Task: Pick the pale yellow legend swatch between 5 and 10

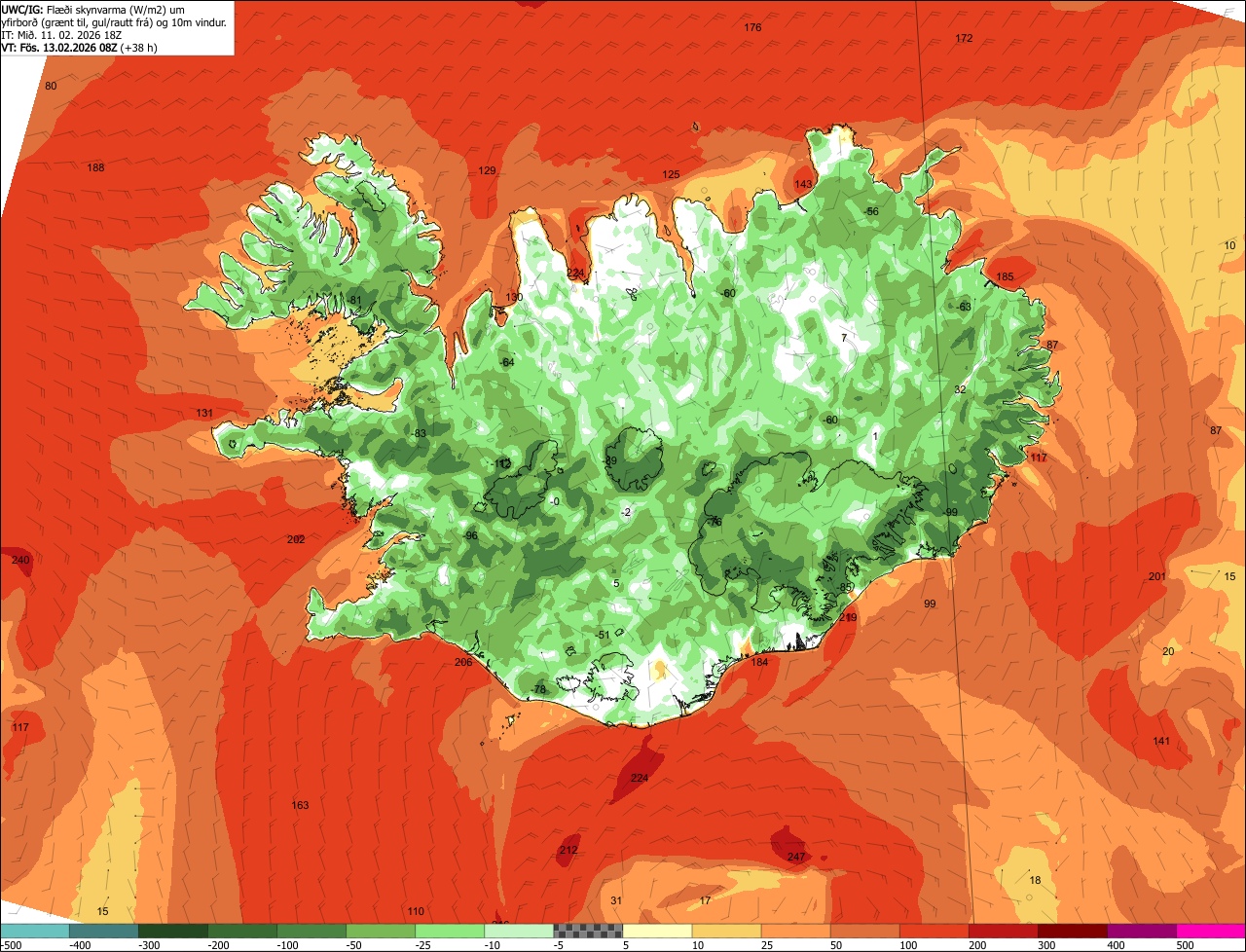Action: (x=657, y=931)
